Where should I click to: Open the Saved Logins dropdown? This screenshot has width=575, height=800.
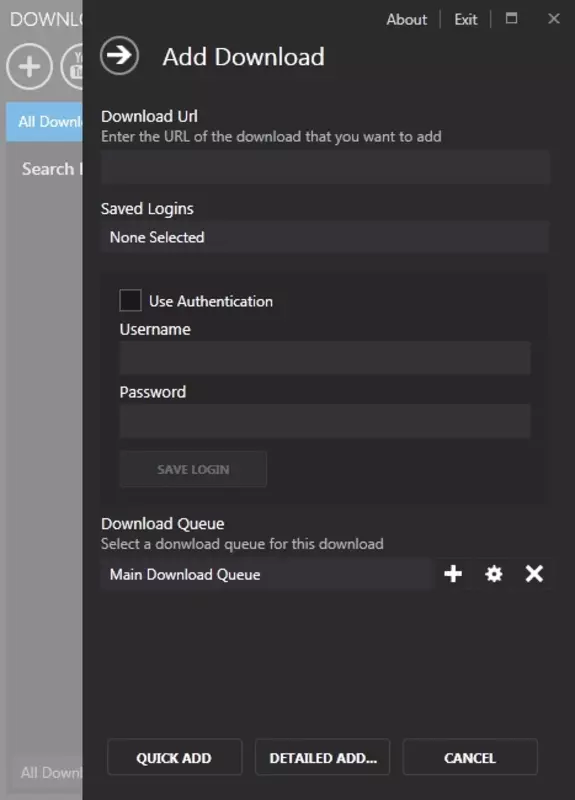[325, 237]
